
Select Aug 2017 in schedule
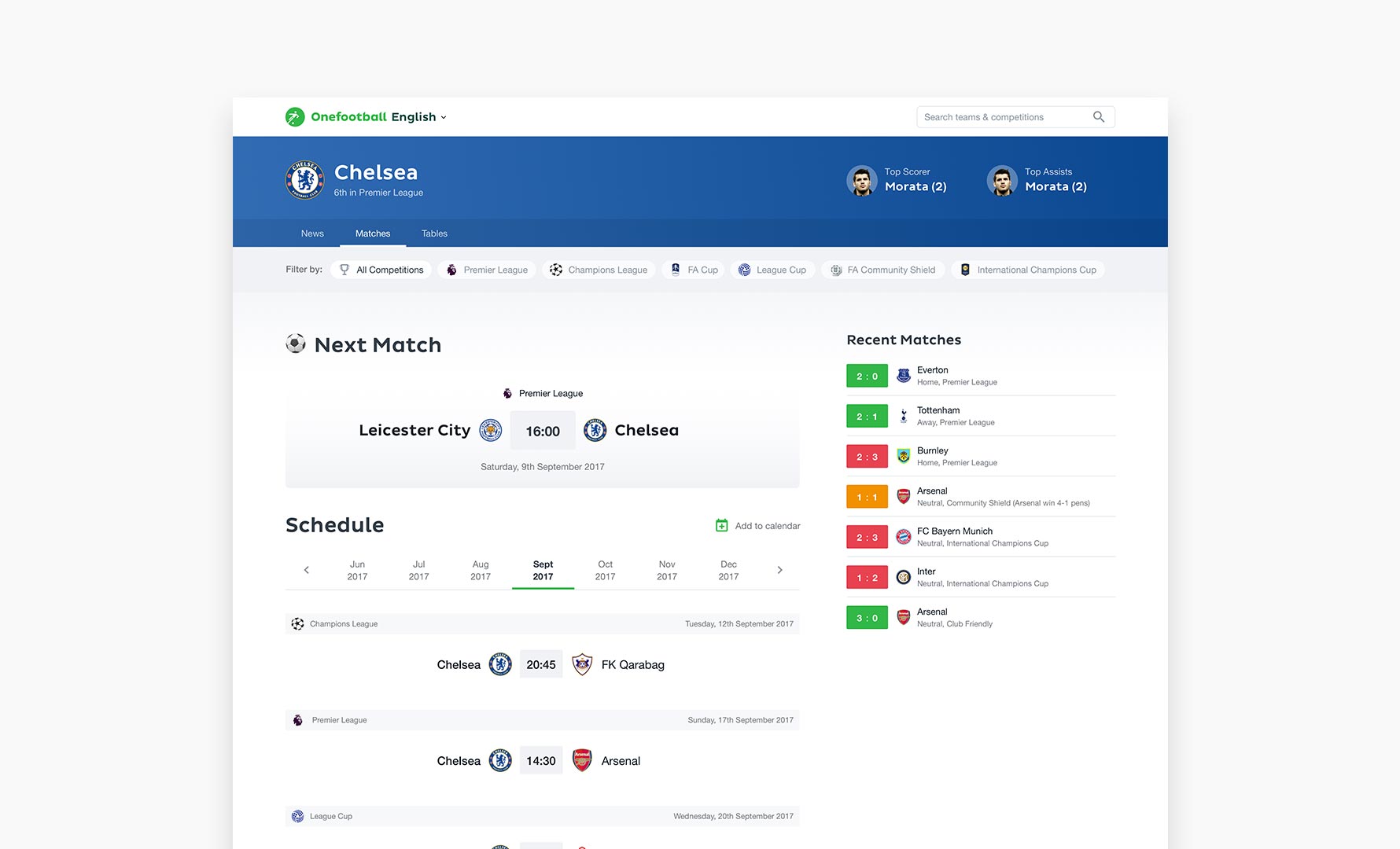pos(481,571)
